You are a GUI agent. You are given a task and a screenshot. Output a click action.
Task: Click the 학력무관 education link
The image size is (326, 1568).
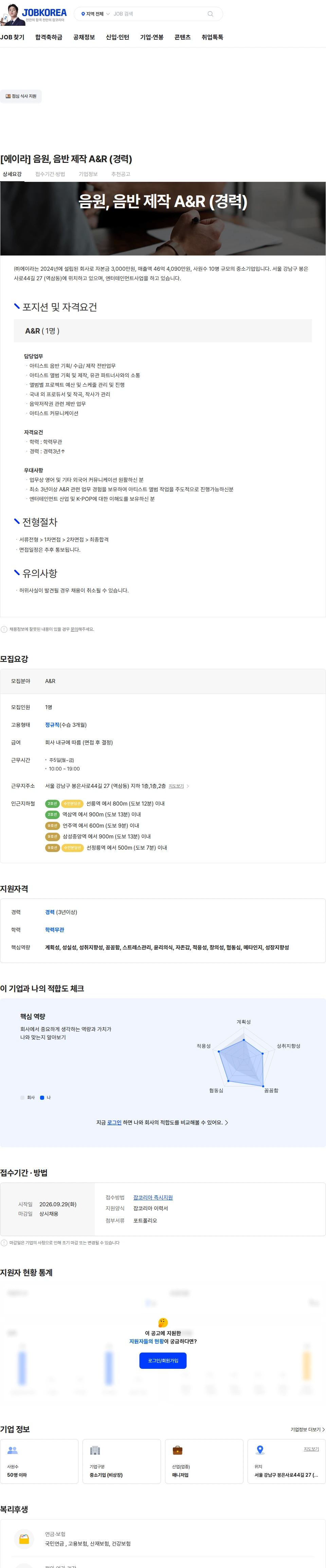(55, 929)
